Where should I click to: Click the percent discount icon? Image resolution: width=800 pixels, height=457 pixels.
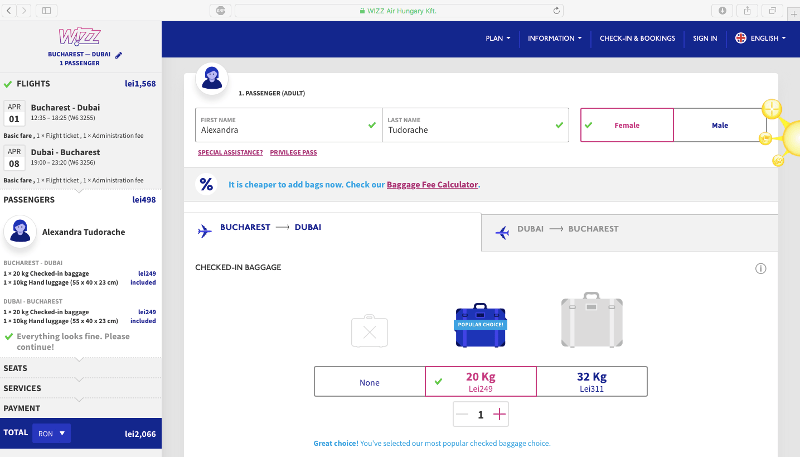tap(206, 184)
